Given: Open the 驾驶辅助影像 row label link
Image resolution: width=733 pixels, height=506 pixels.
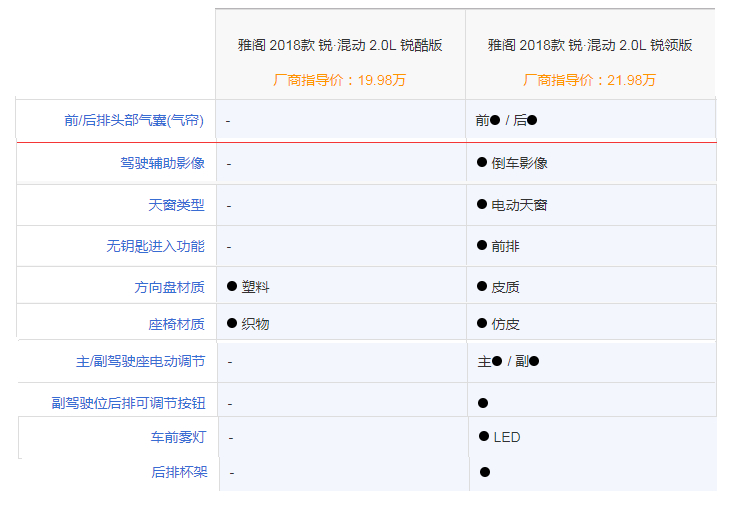Looking at the screenshot, I should (162, 163).
